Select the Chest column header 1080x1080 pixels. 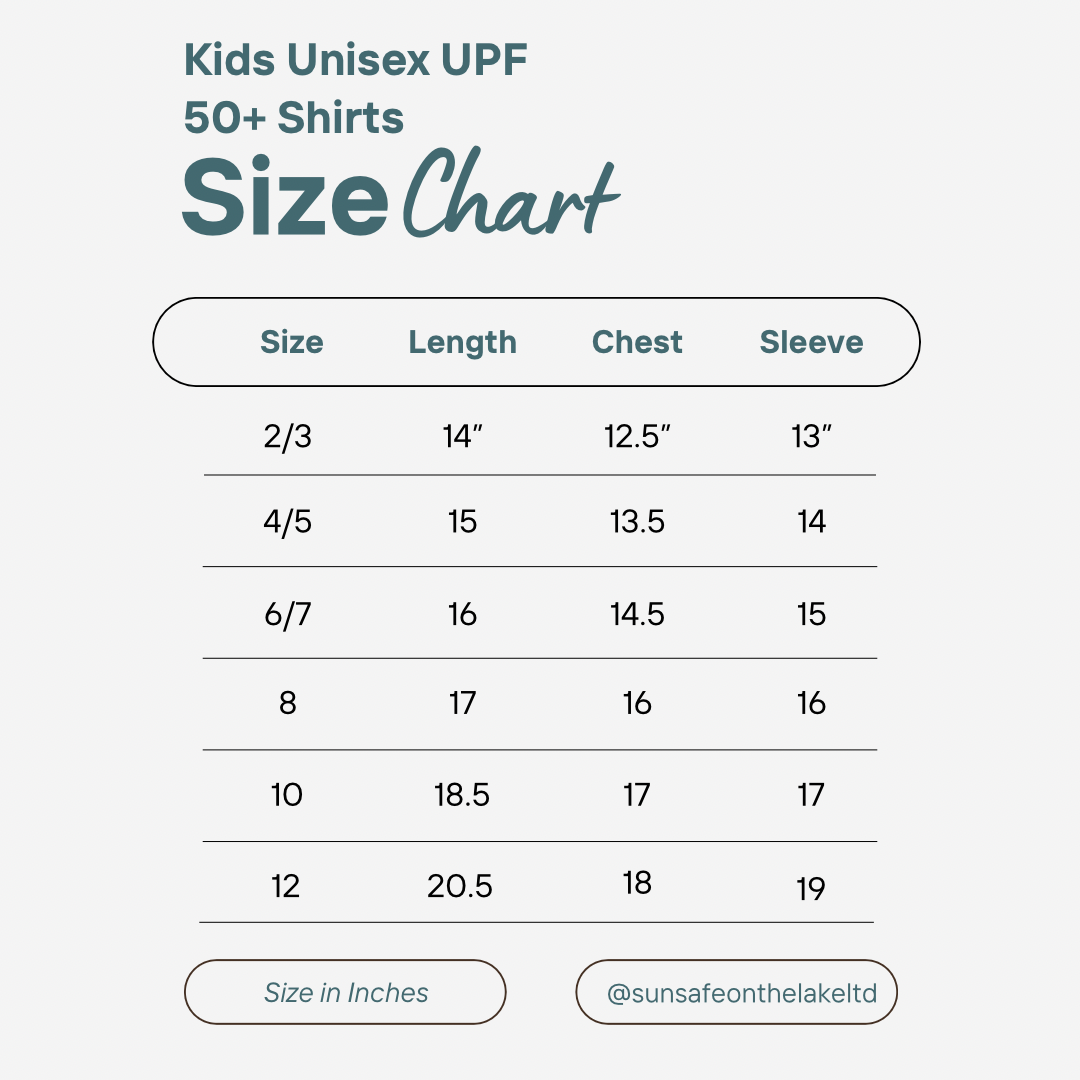pyautogui.click(x=637, y=342)
